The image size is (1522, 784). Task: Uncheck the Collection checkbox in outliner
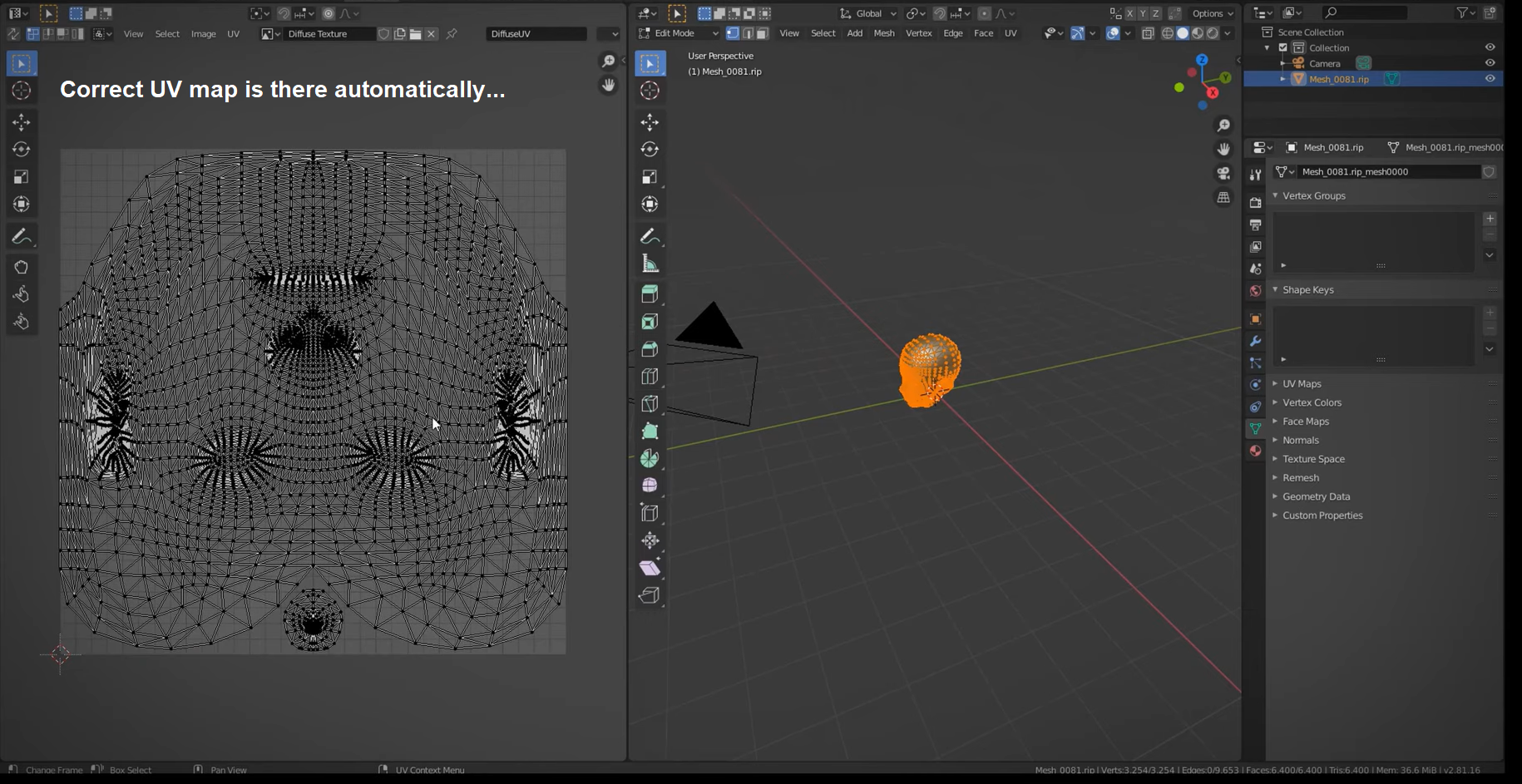(1282, 47)
